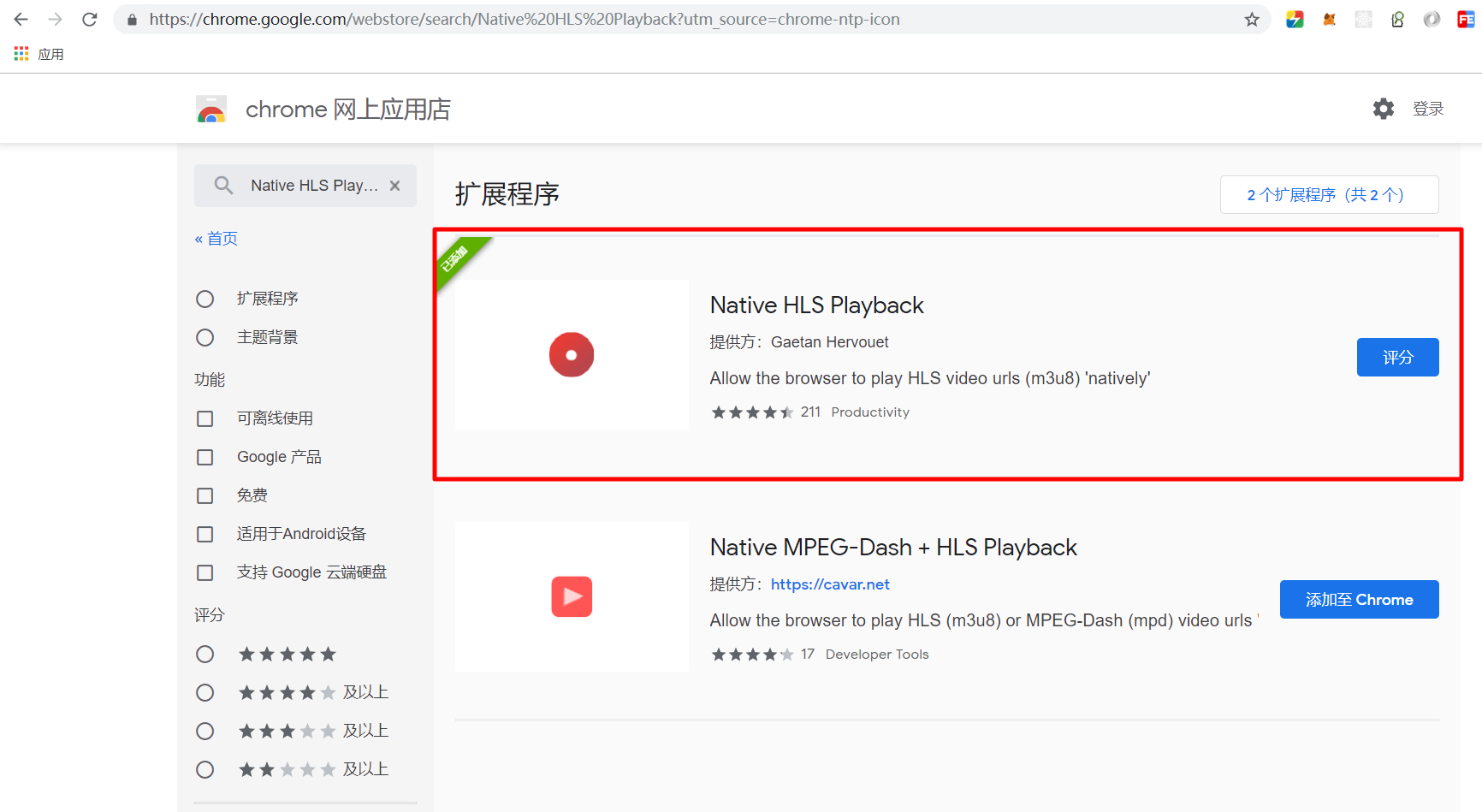Click the 17 rating count of Native MPEG-Dash
Screen dimensions: 1482x812
[808, 655]
